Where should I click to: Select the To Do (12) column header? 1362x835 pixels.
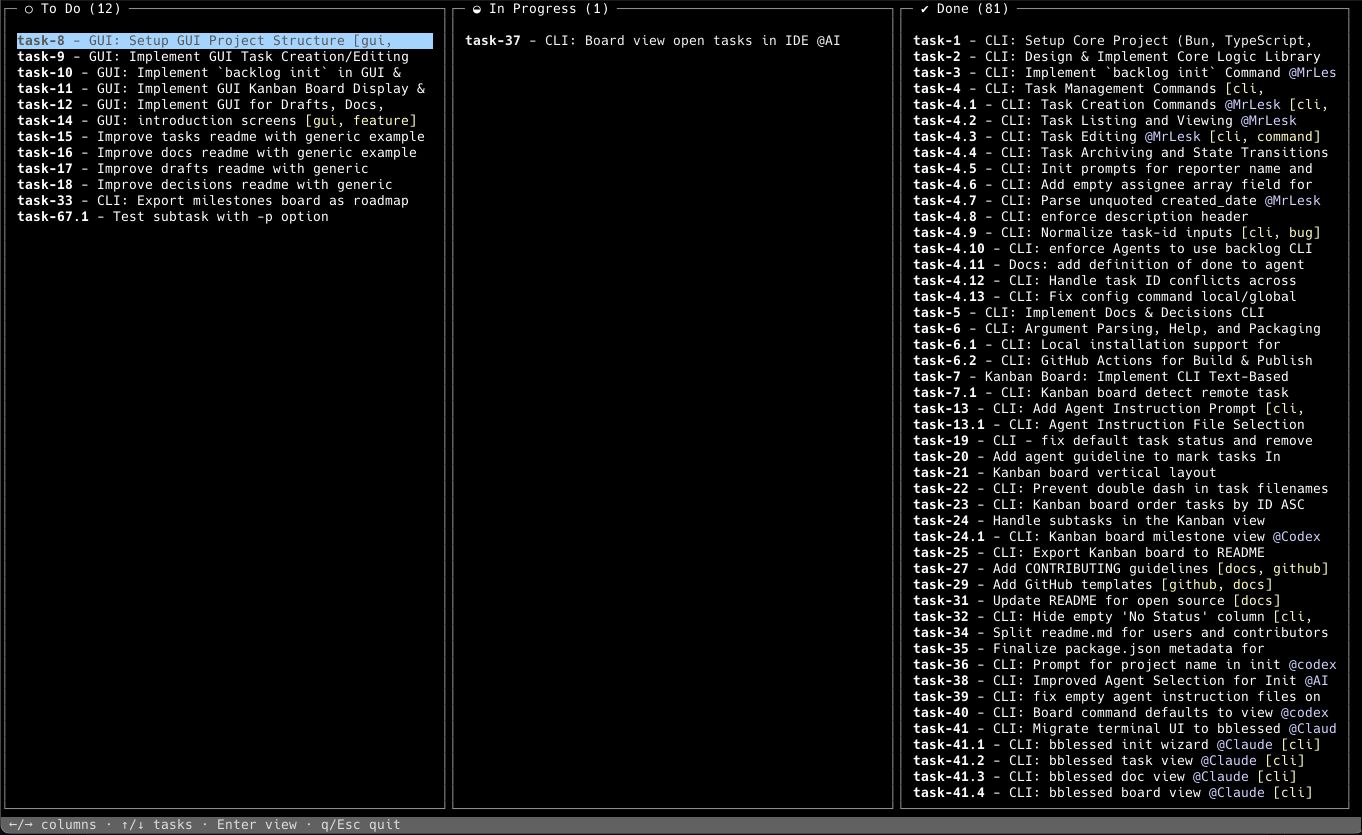[80, 9]
